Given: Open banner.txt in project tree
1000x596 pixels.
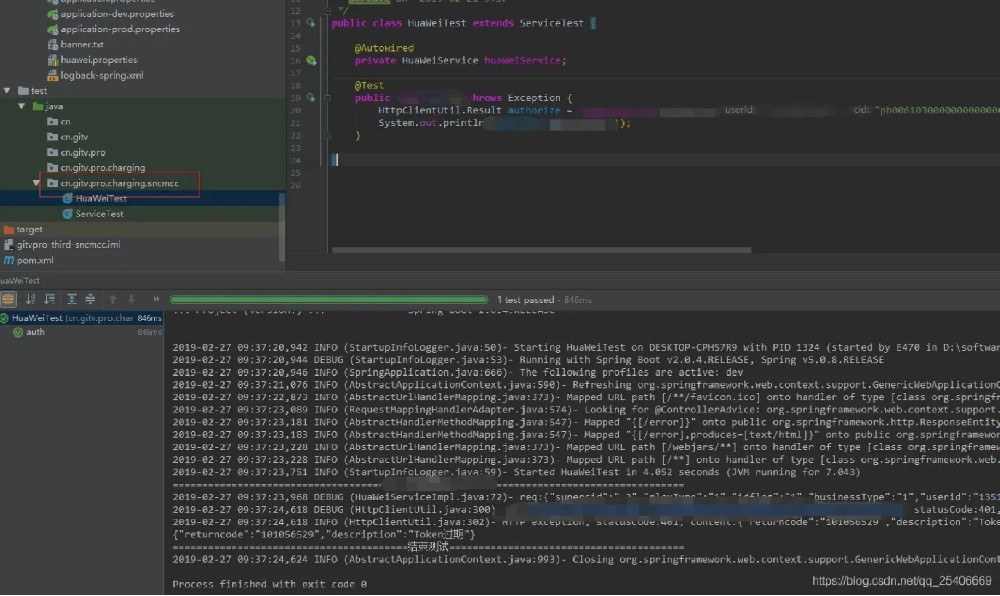Looking at the screenshot, I should [82, 44].
